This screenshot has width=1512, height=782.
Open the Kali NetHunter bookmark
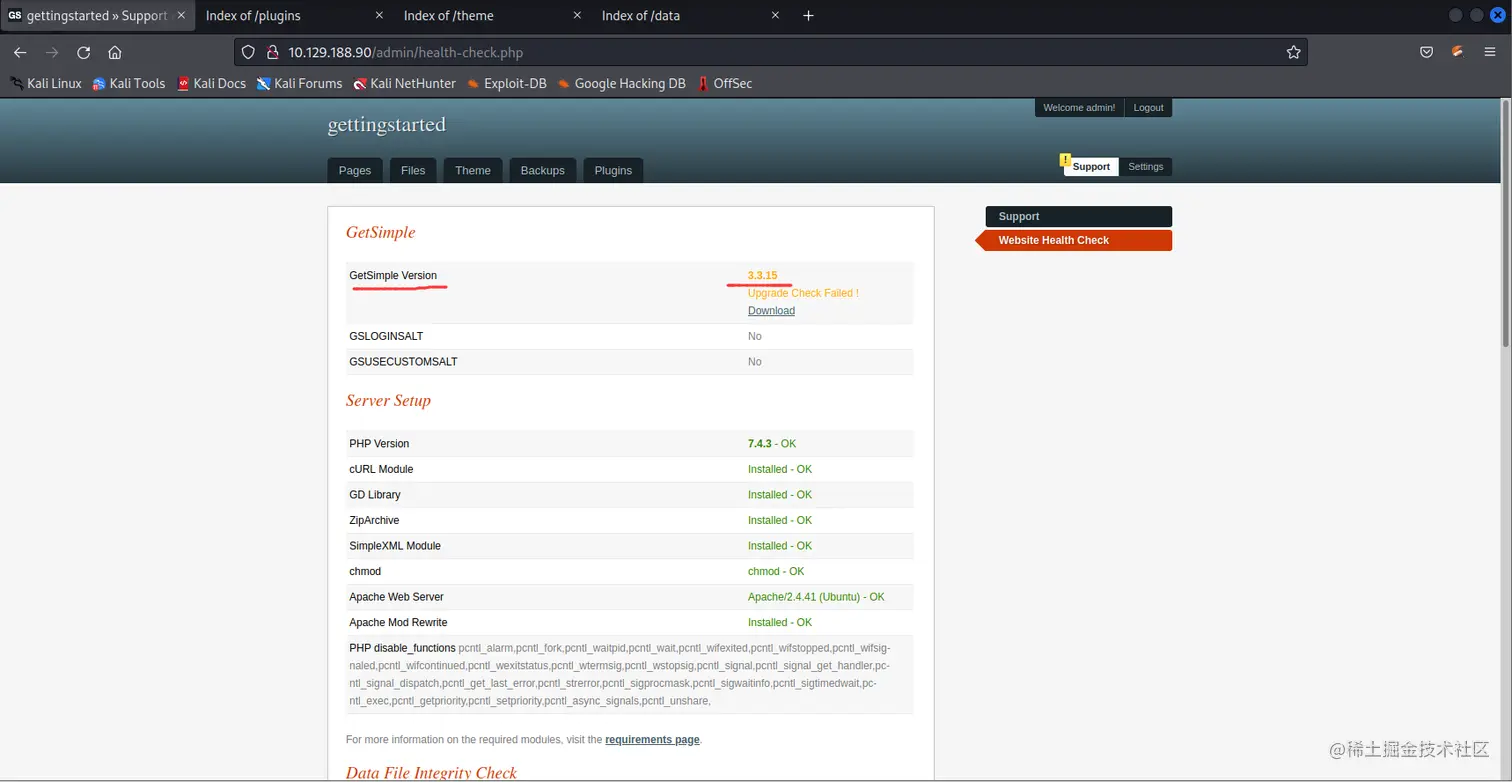pos(404,83)
